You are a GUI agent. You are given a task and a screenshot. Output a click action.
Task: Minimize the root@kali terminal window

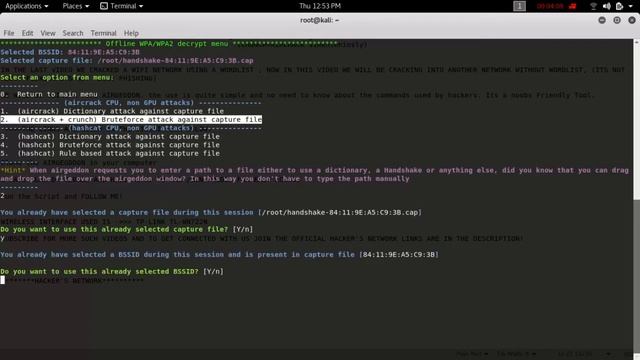point(602,20)
